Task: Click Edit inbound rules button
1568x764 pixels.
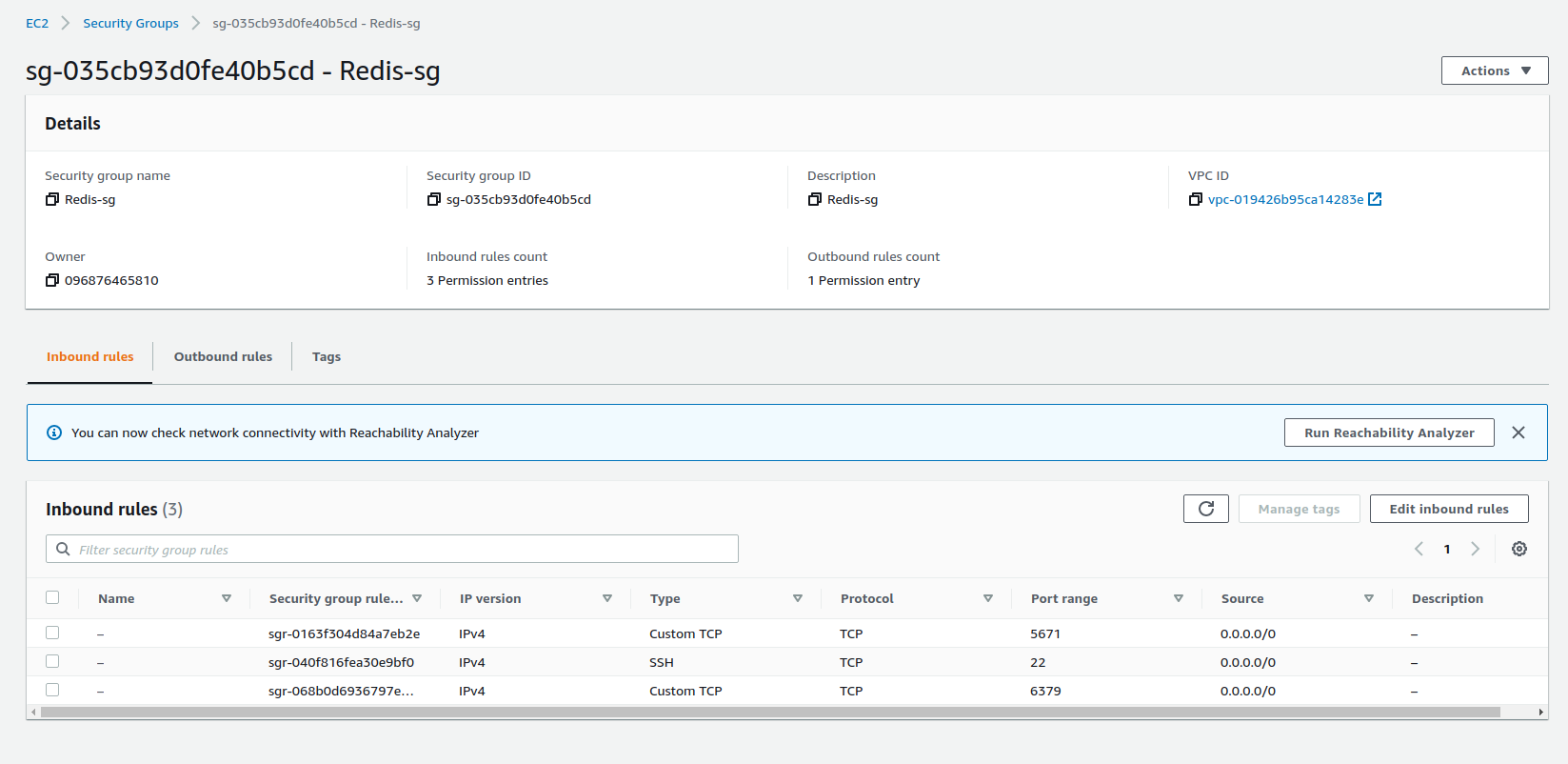Action: coord(1449,509)
